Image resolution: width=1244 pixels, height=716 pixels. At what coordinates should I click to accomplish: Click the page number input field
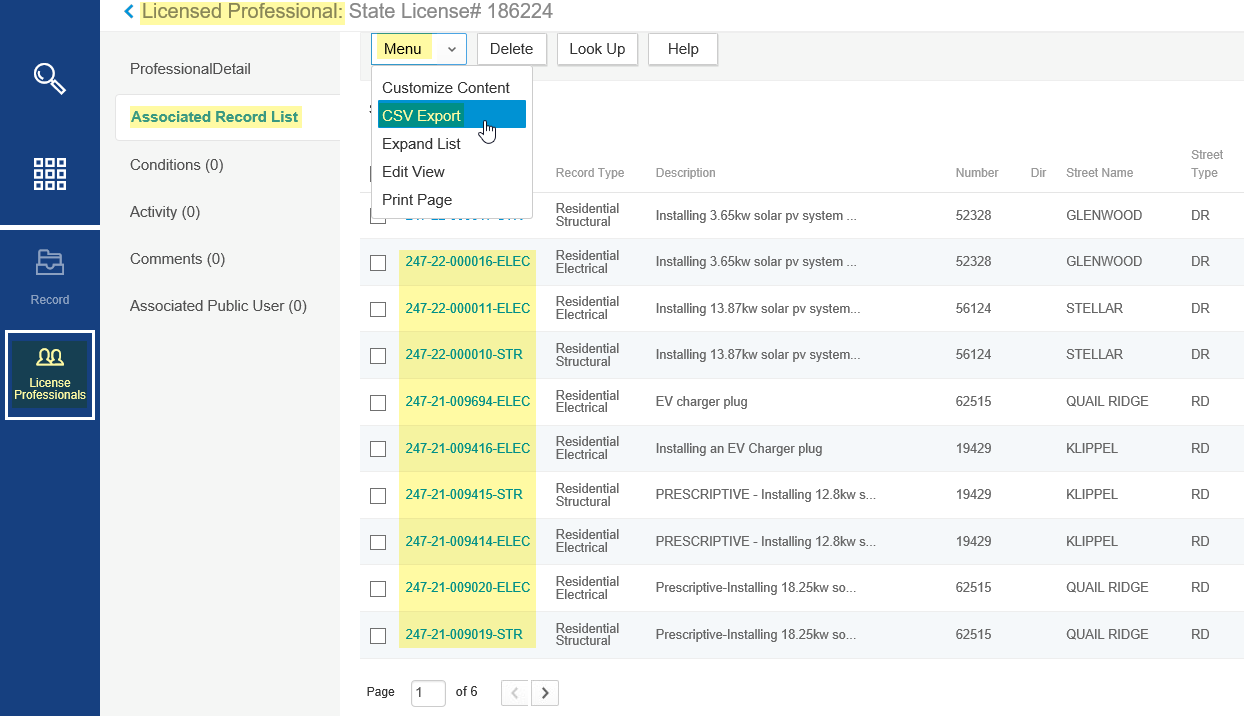[428, 692]
